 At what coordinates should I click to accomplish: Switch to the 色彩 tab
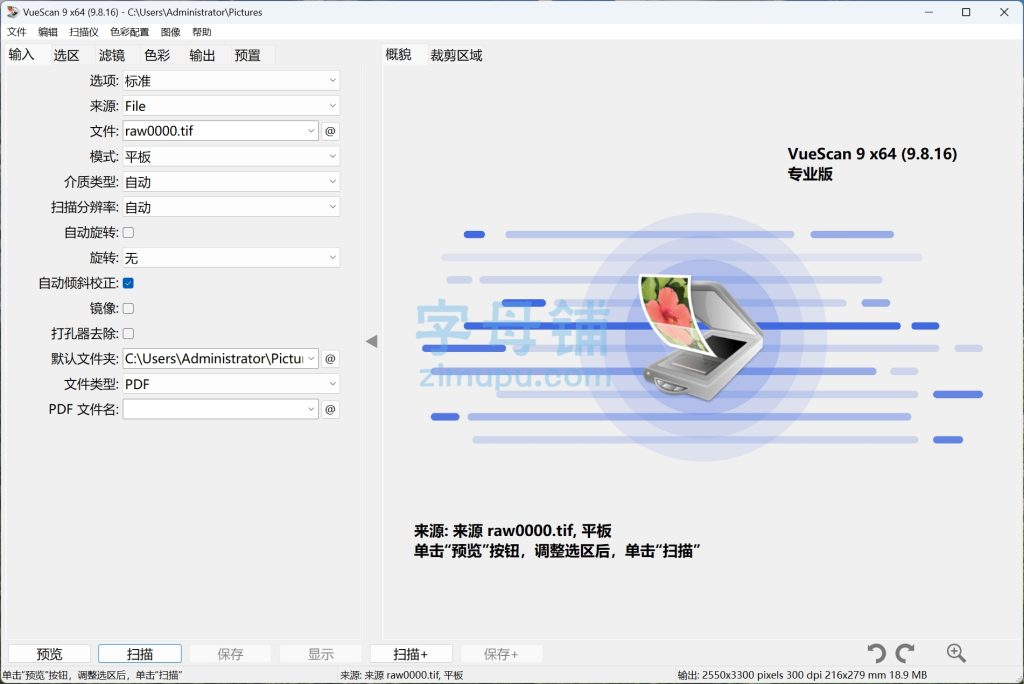pos(157,55)
